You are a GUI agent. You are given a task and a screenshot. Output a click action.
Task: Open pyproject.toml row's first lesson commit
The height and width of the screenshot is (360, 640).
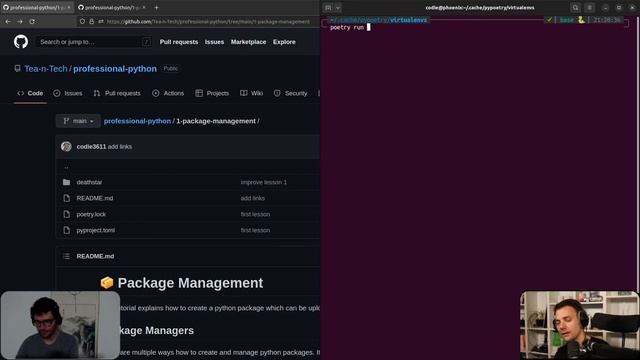255,230
